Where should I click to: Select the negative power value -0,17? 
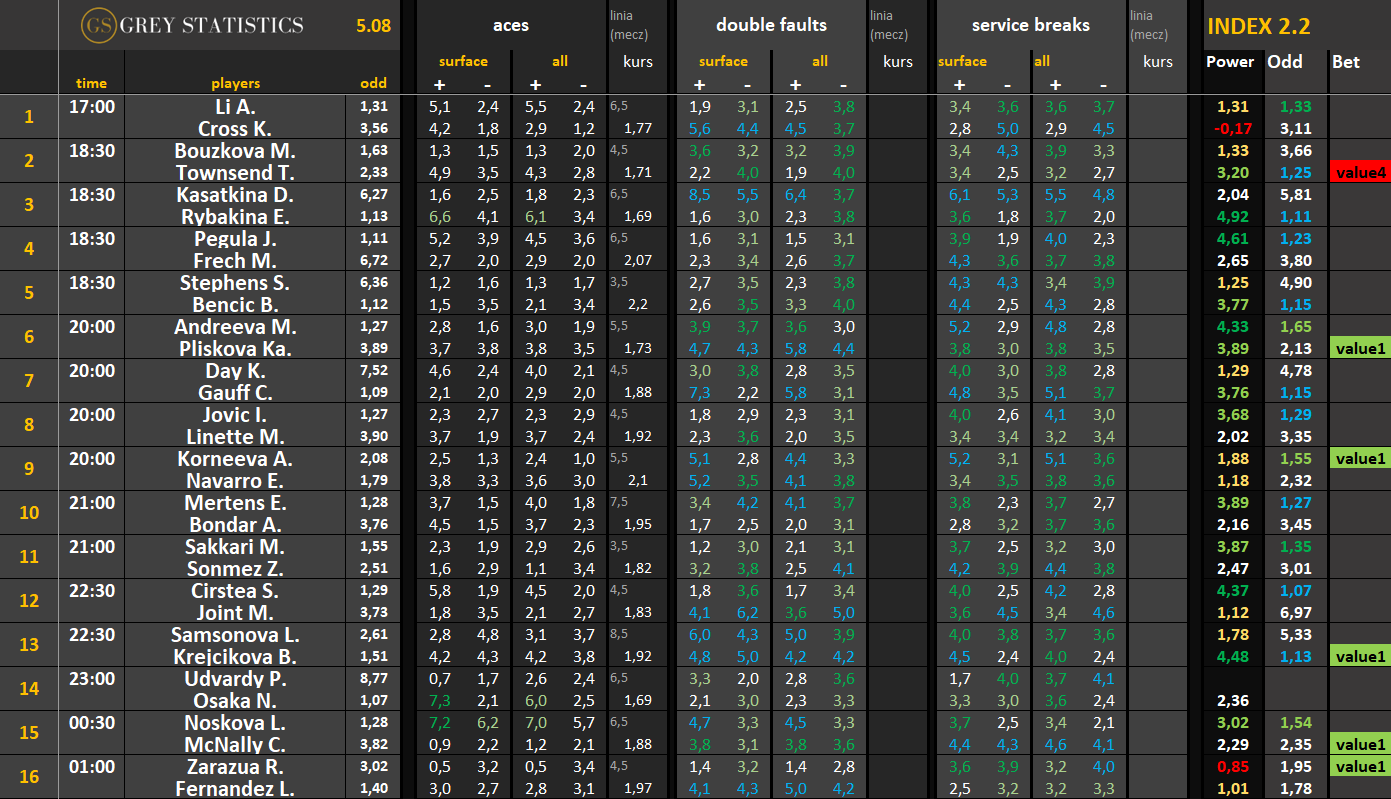click(x=1233, y=128)
